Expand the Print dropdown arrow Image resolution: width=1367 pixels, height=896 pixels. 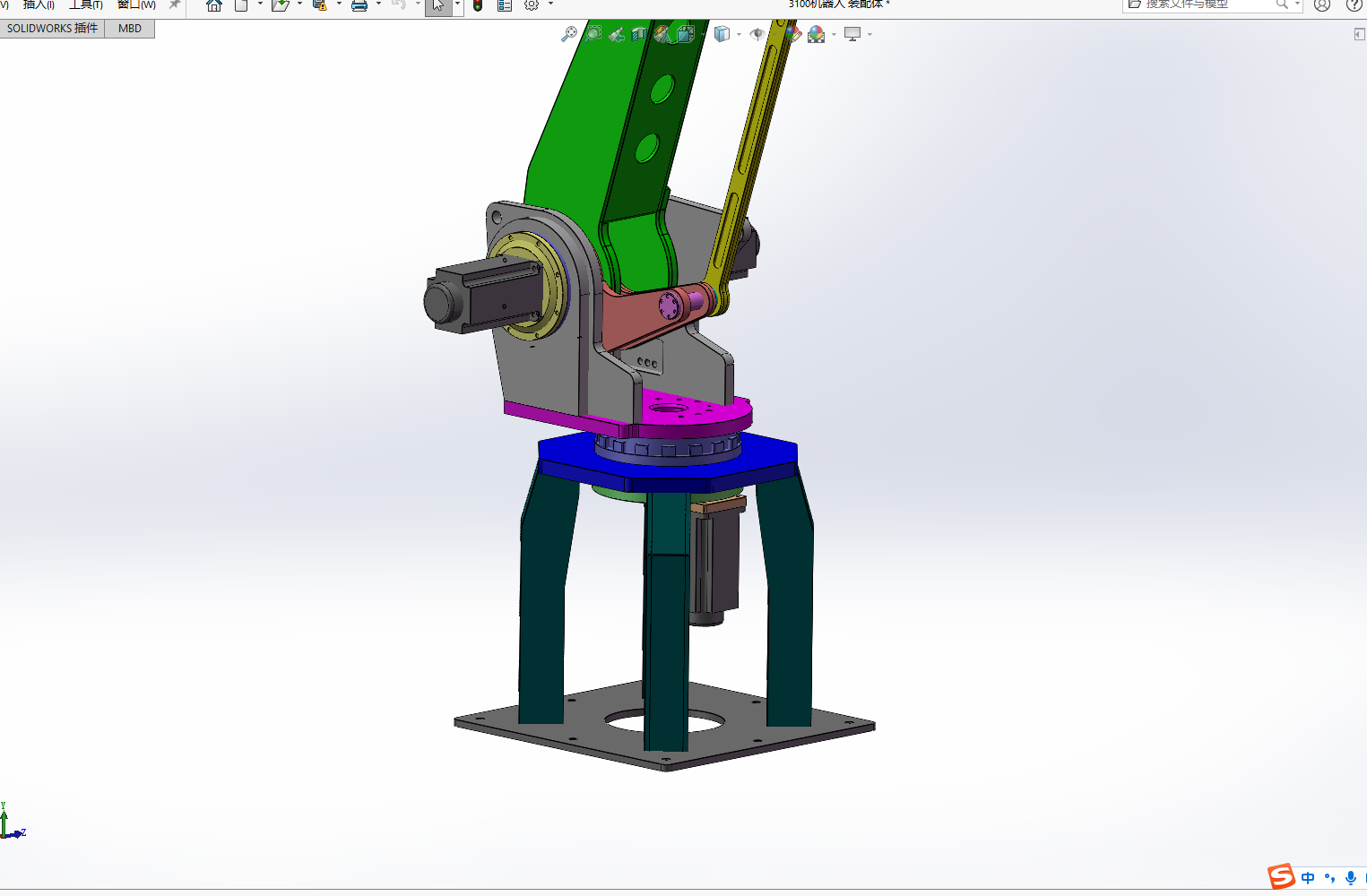point(378,4)
